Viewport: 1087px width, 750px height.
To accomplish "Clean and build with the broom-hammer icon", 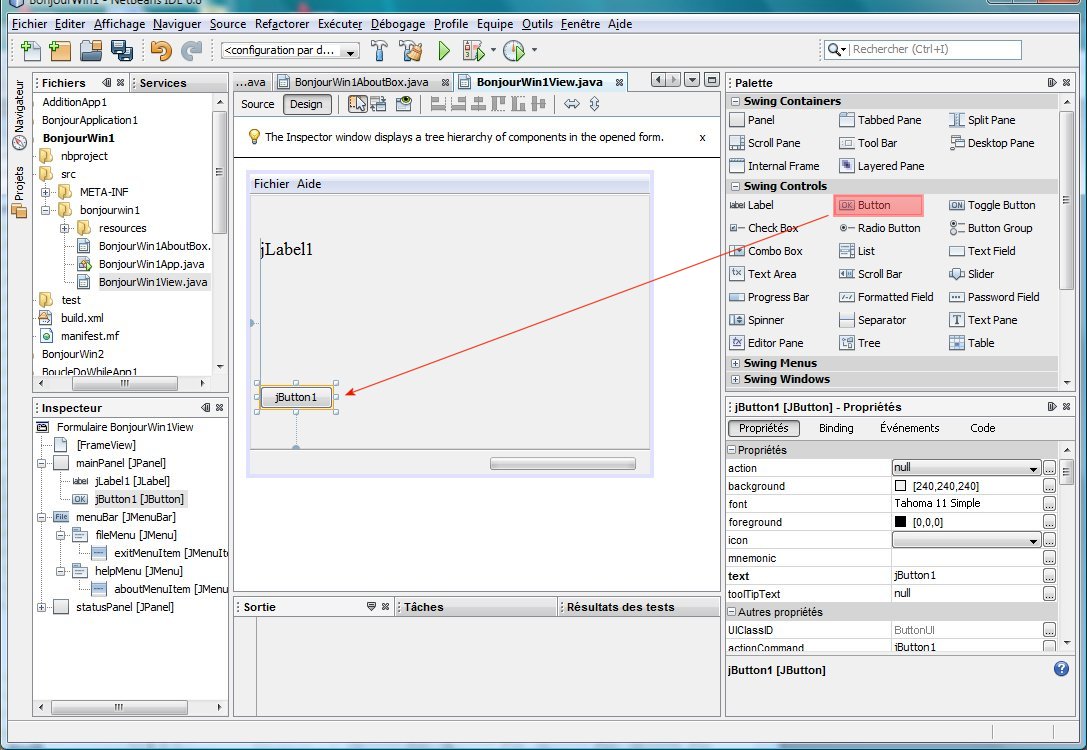I will (411, 50).
